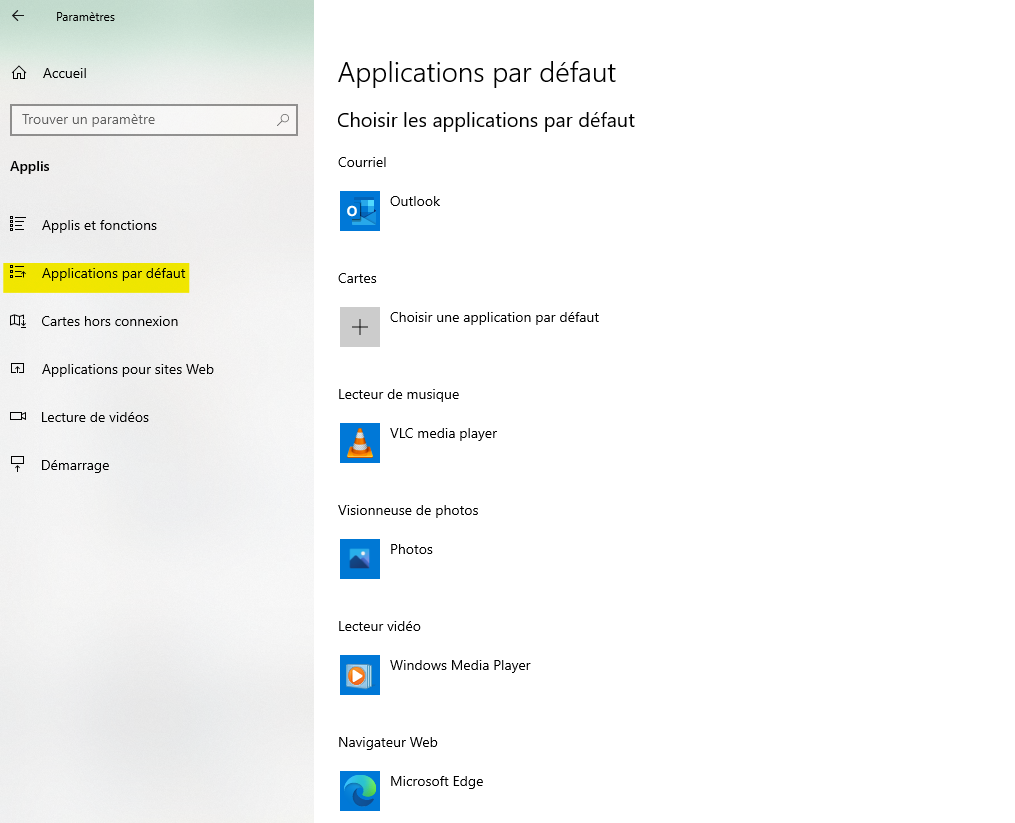Click the Visionneuse de photos label

pos(408,510)
